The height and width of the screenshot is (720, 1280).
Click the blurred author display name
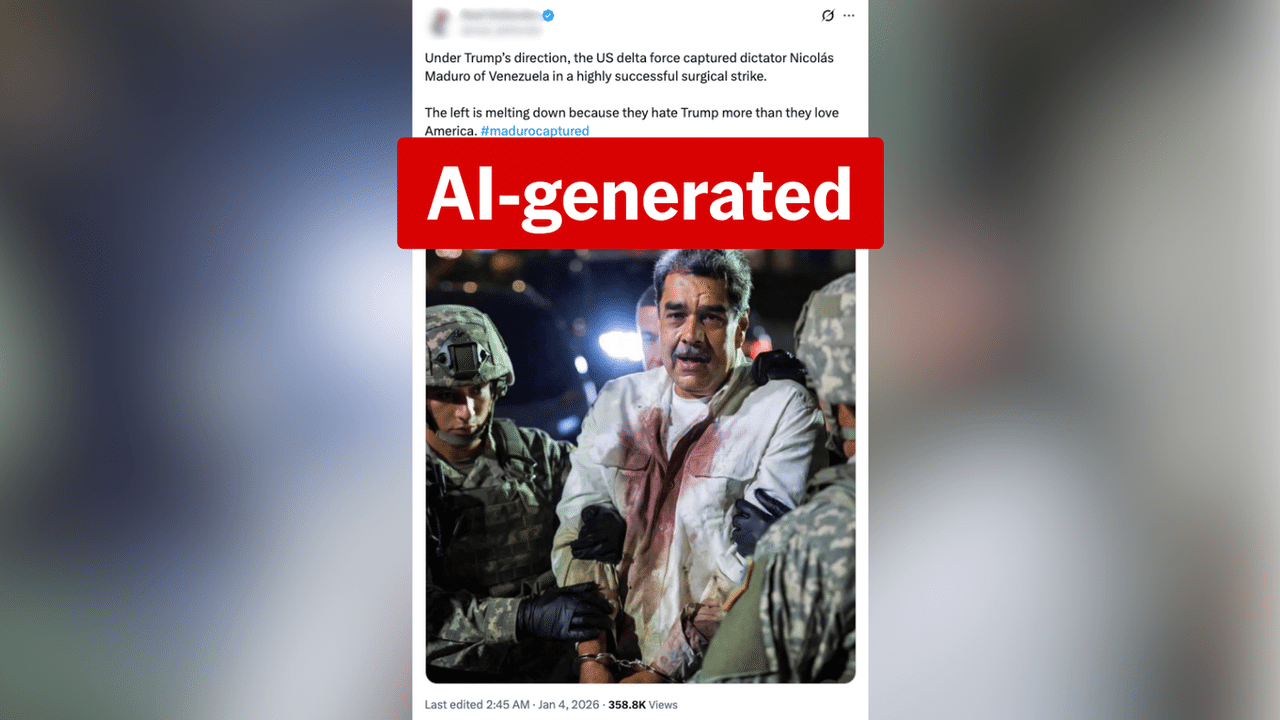tap(500, 15)
